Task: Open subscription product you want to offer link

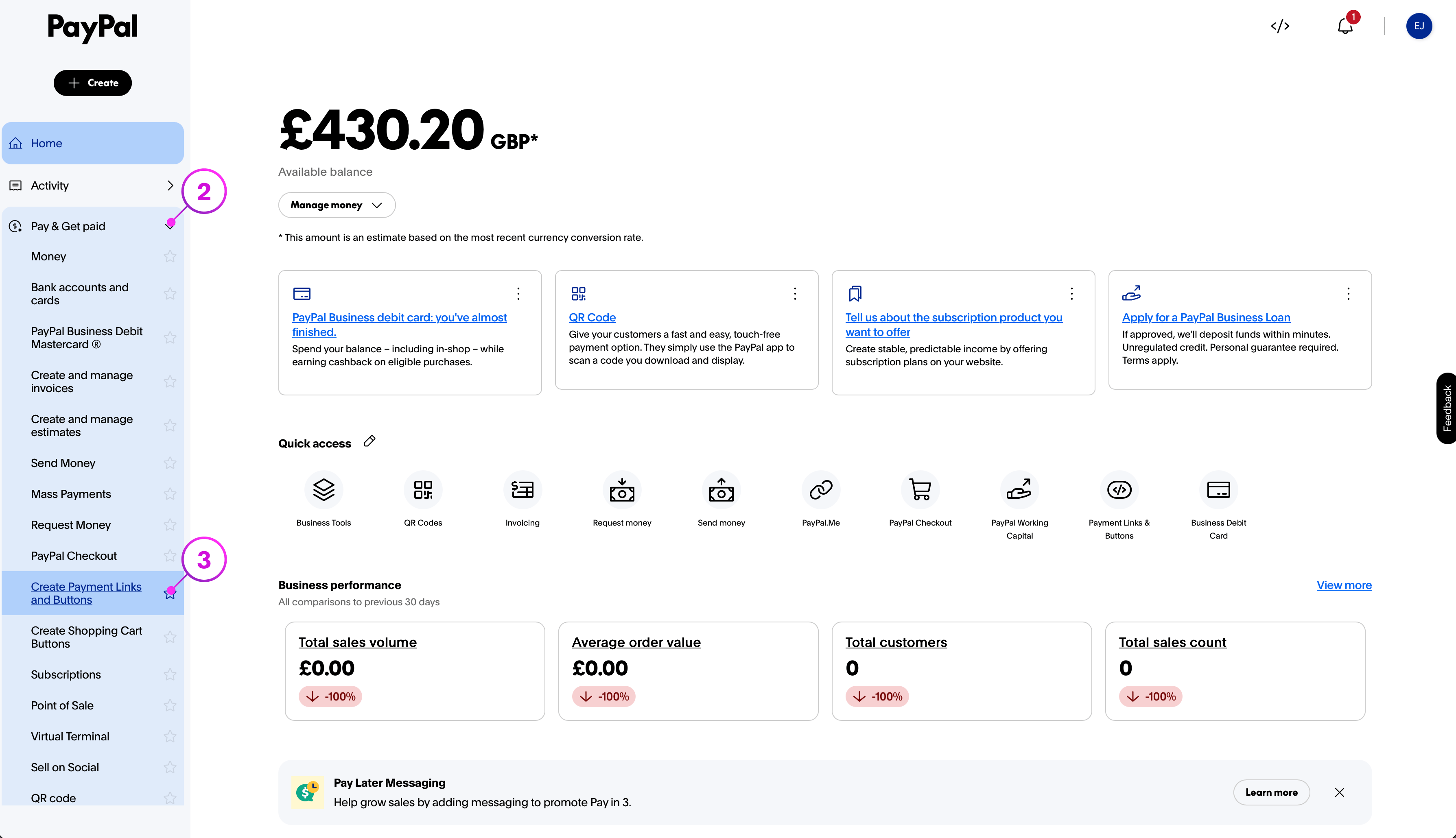Action: click(x=953, y=325)
